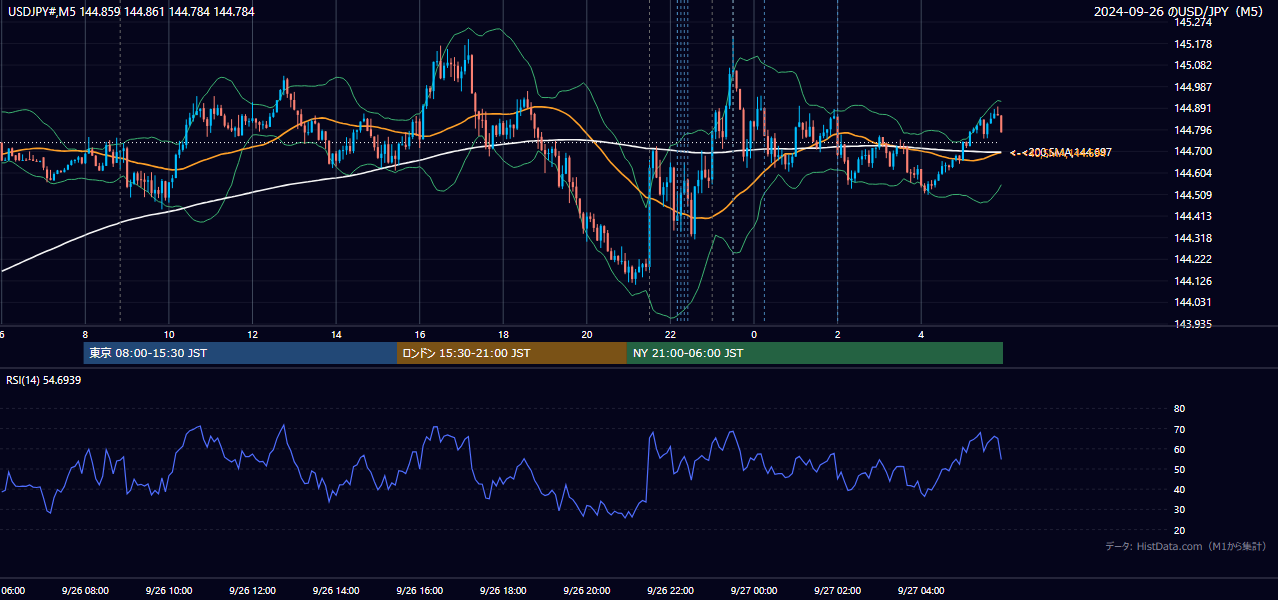This screenshot has width=1278, height=600.
Task: Select the NY 21:00-06:00 JST session bar
Action: pos(815,353)
